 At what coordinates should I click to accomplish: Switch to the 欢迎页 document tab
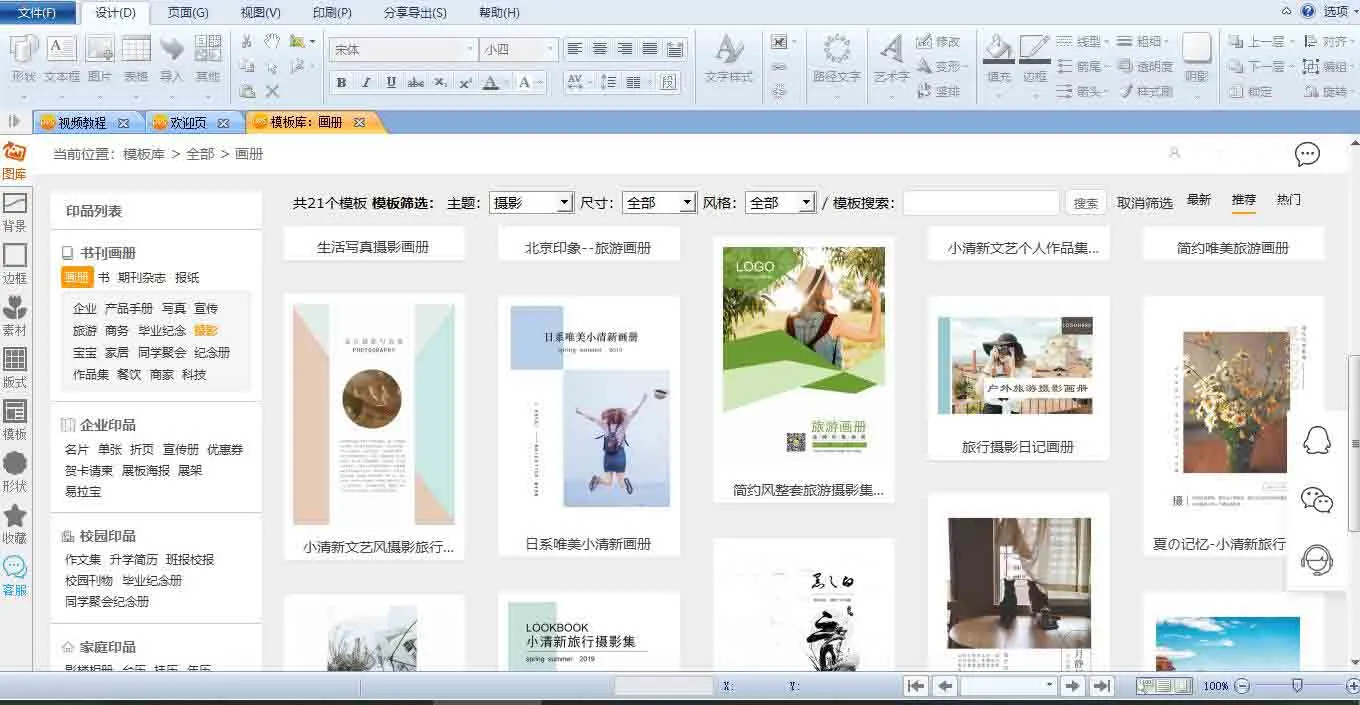(187, 123)
